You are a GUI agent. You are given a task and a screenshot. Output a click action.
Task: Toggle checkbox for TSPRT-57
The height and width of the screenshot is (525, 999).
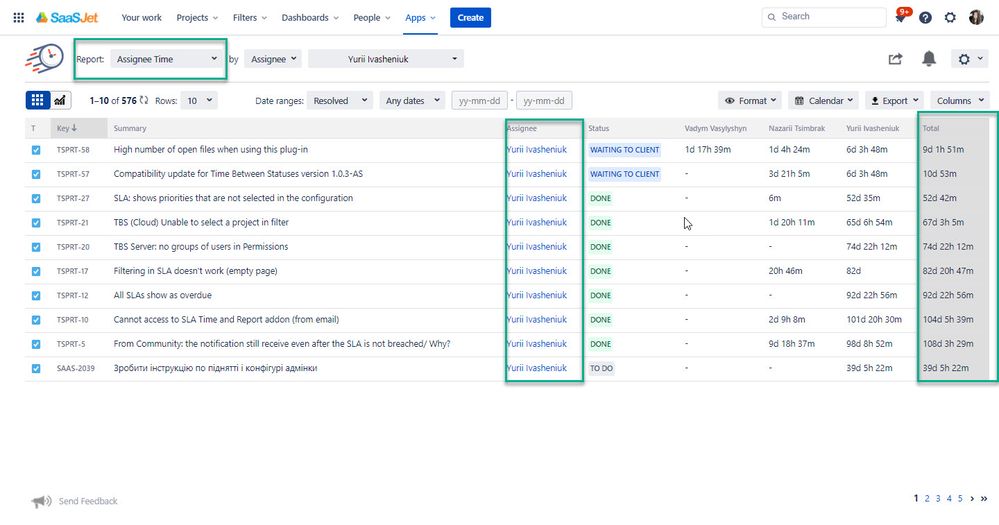click(x=36, y=174)
